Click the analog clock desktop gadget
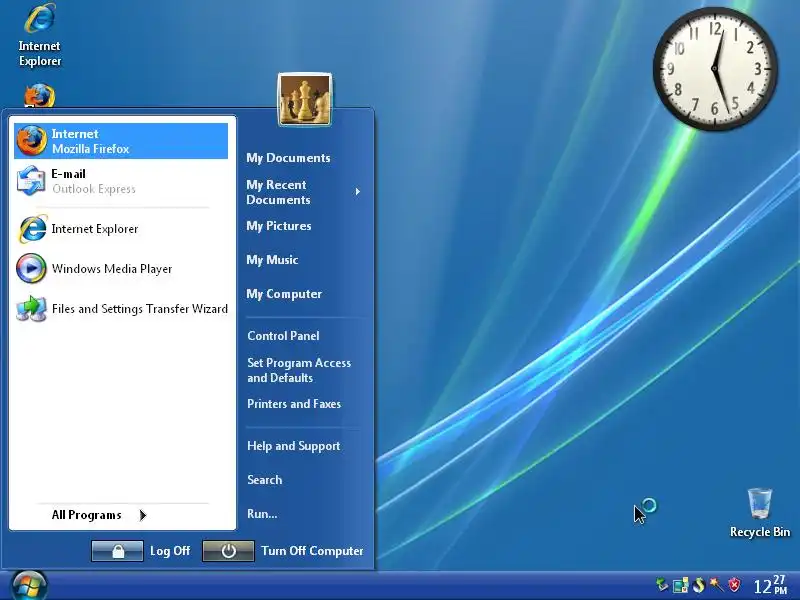 tap(715, 69)
